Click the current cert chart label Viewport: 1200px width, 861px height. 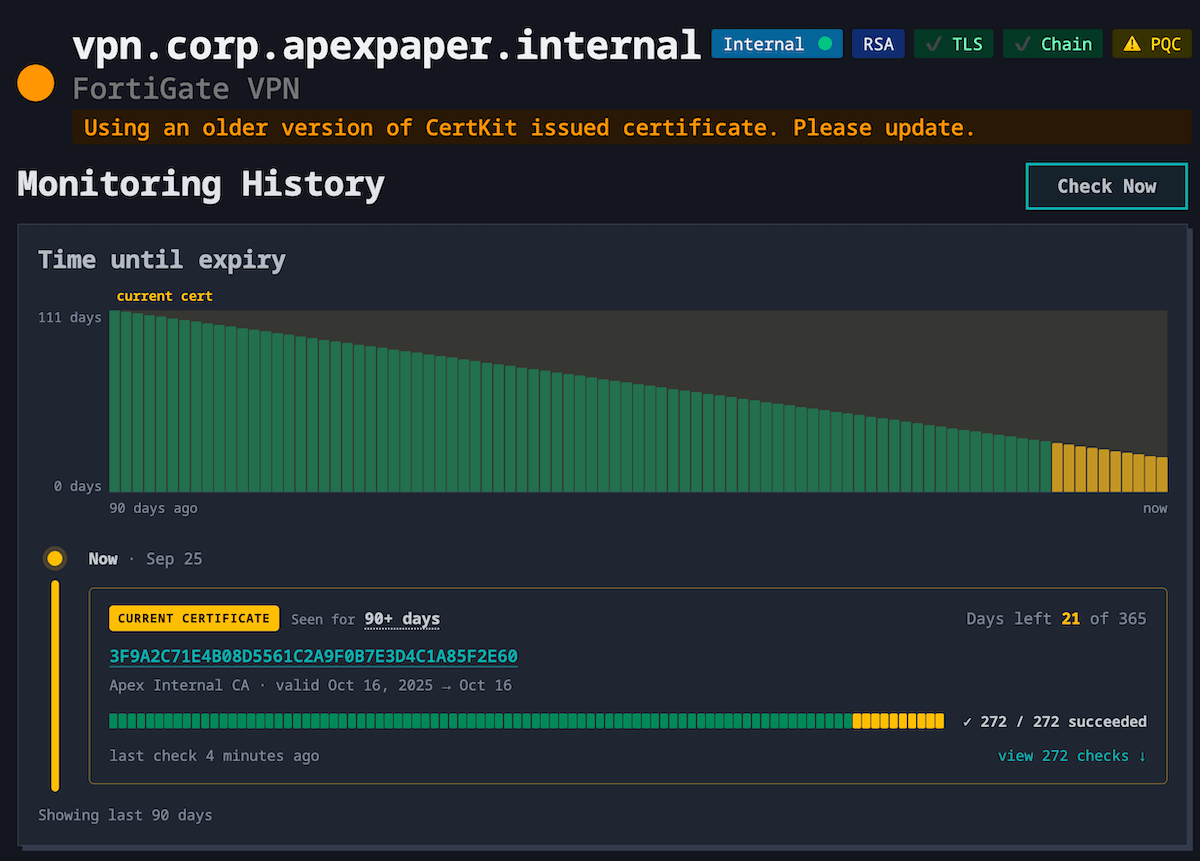click(165, 296)
